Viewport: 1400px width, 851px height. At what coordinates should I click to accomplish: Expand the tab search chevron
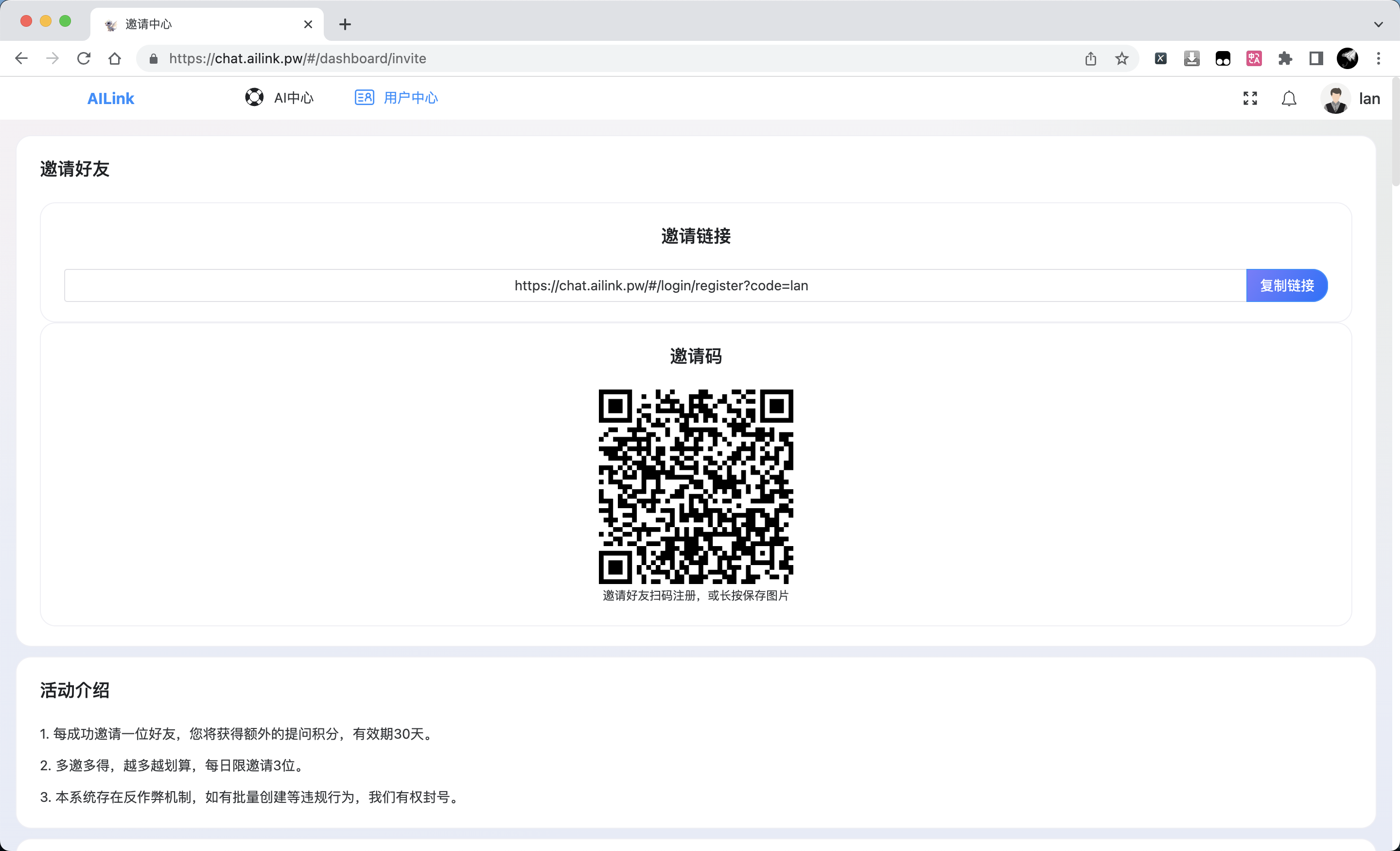click(1379, 24)
